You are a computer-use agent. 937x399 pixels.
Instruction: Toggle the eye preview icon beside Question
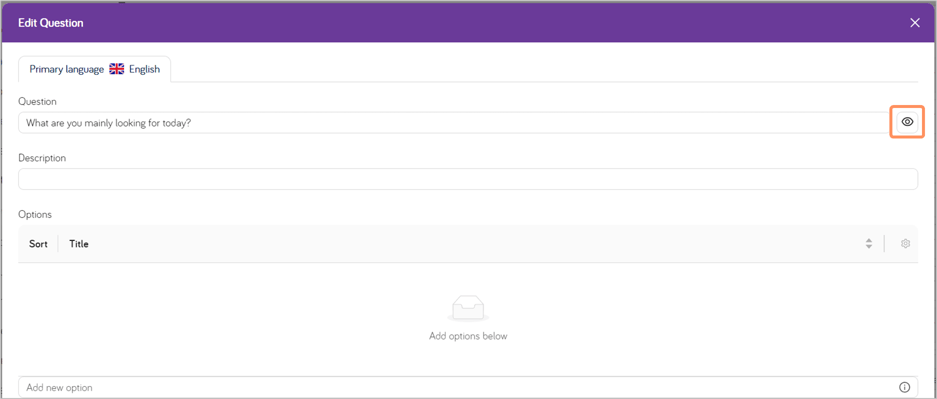point(907,122)
